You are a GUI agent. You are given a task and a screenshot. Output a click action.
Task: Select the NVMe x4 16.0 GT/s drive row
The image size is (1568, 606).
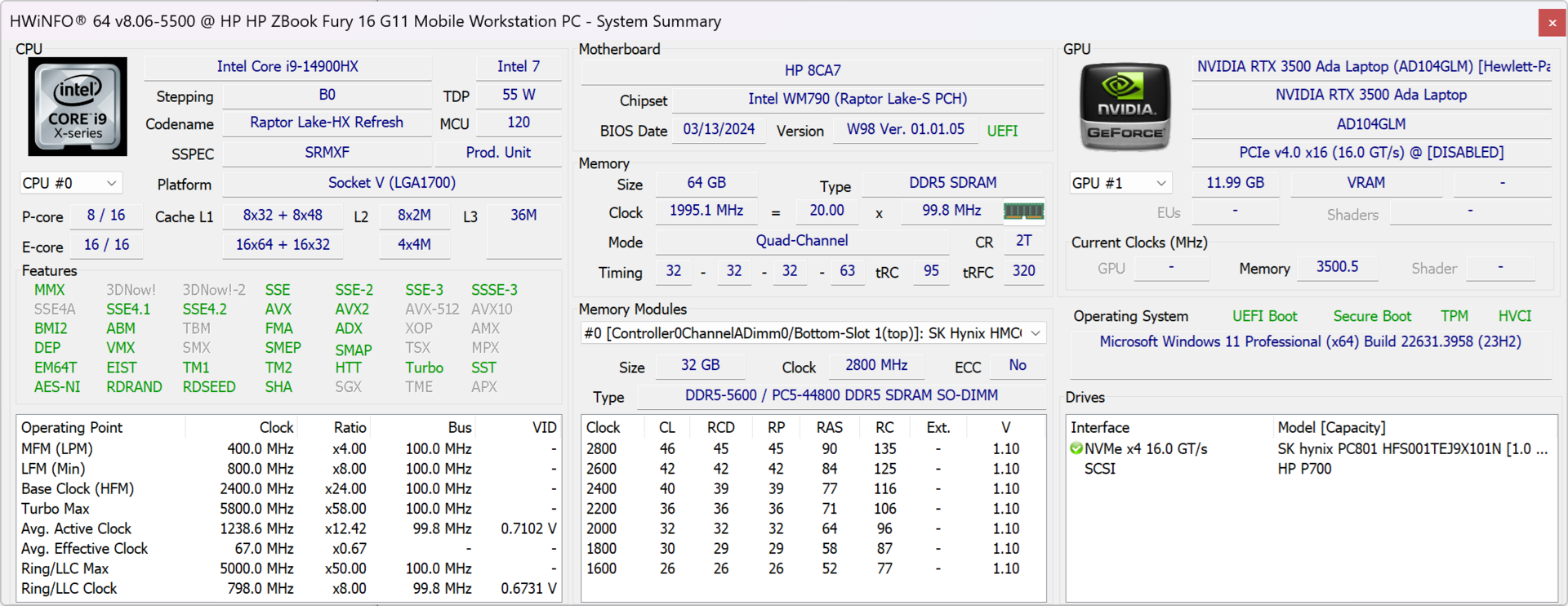pos(1146,448)
